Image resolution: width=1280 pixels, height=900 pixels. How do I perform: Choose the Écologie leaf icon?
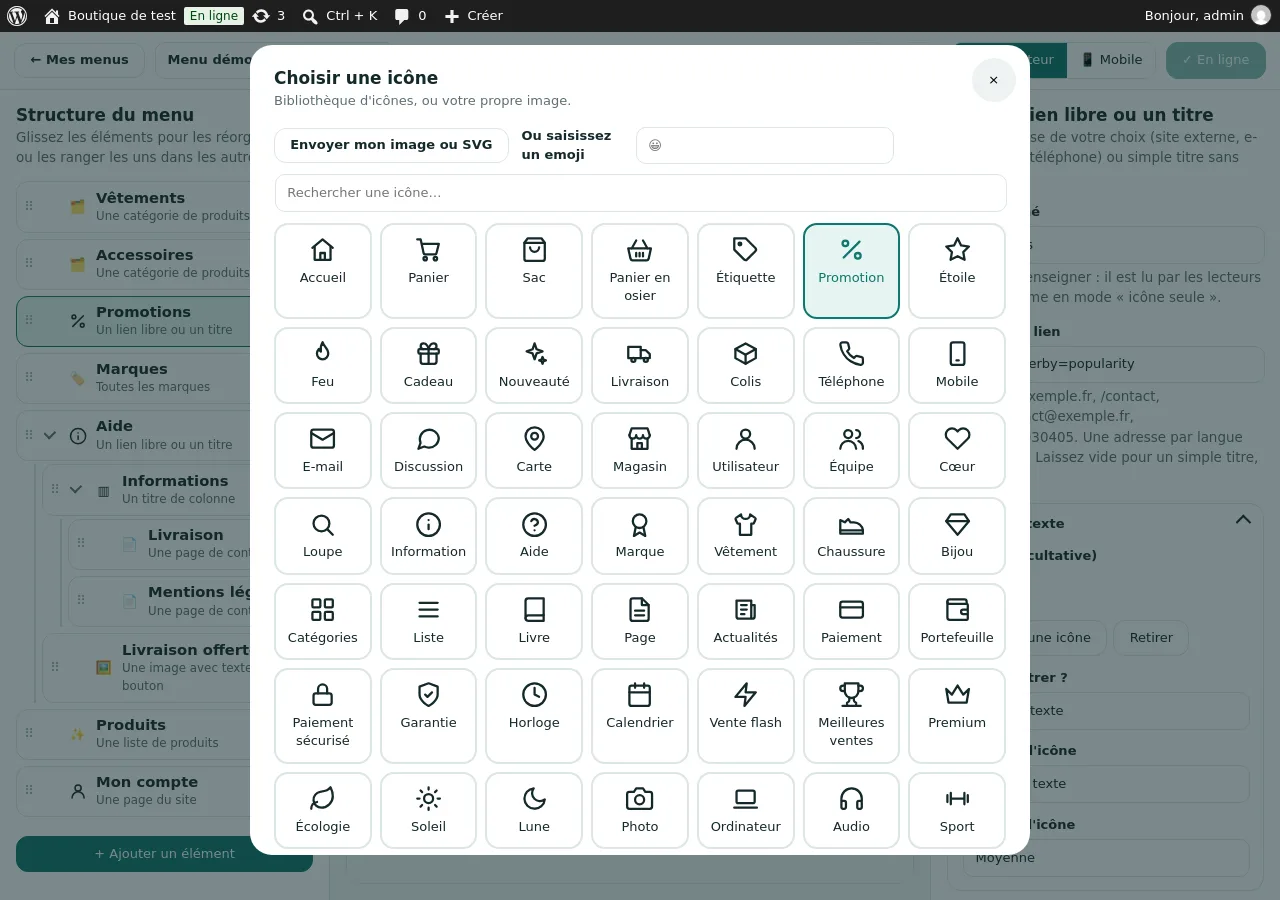pyautogui.click(x=323, y=811)
